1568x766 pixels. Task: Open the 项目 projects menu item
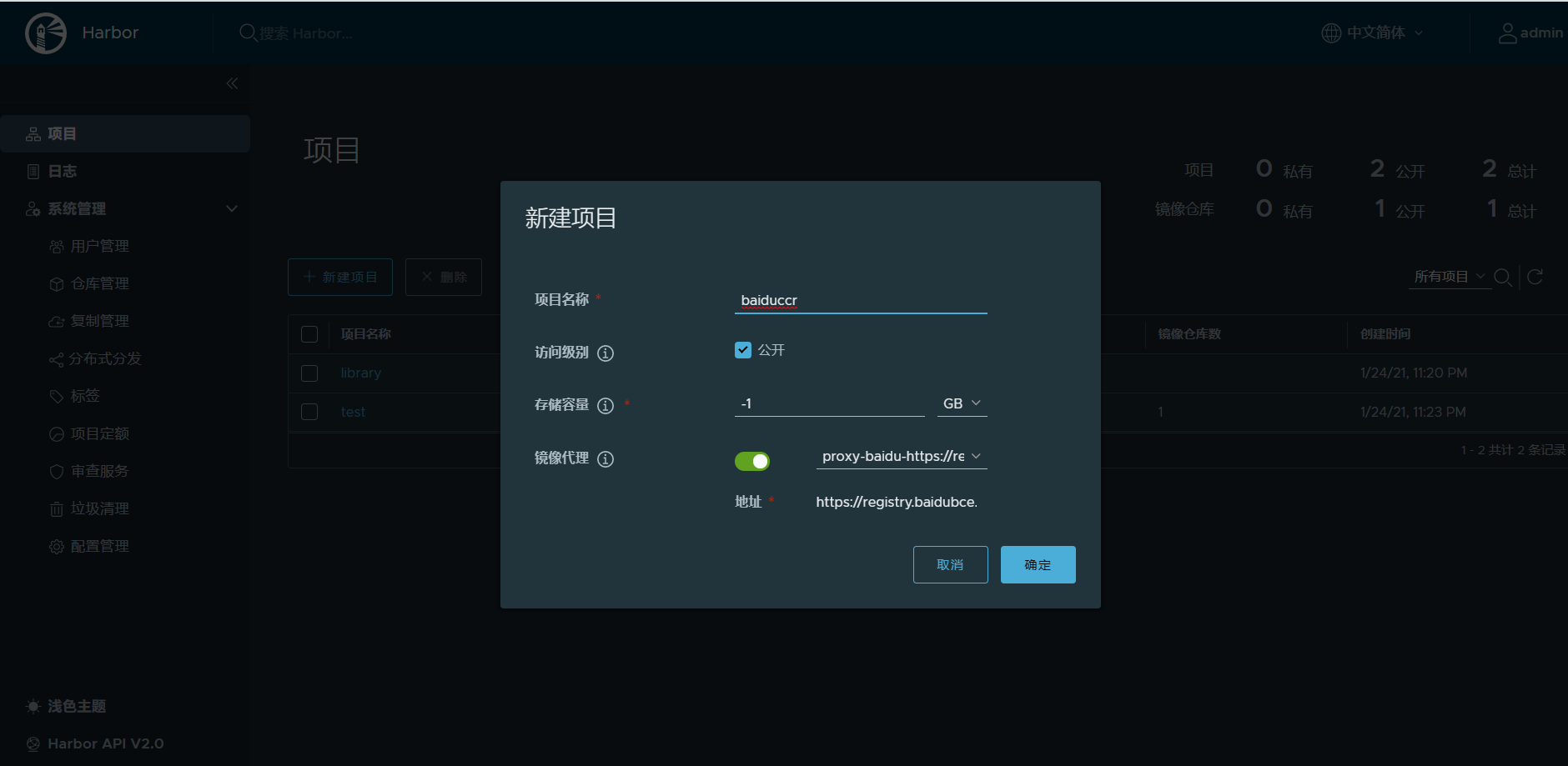(125, 133)
